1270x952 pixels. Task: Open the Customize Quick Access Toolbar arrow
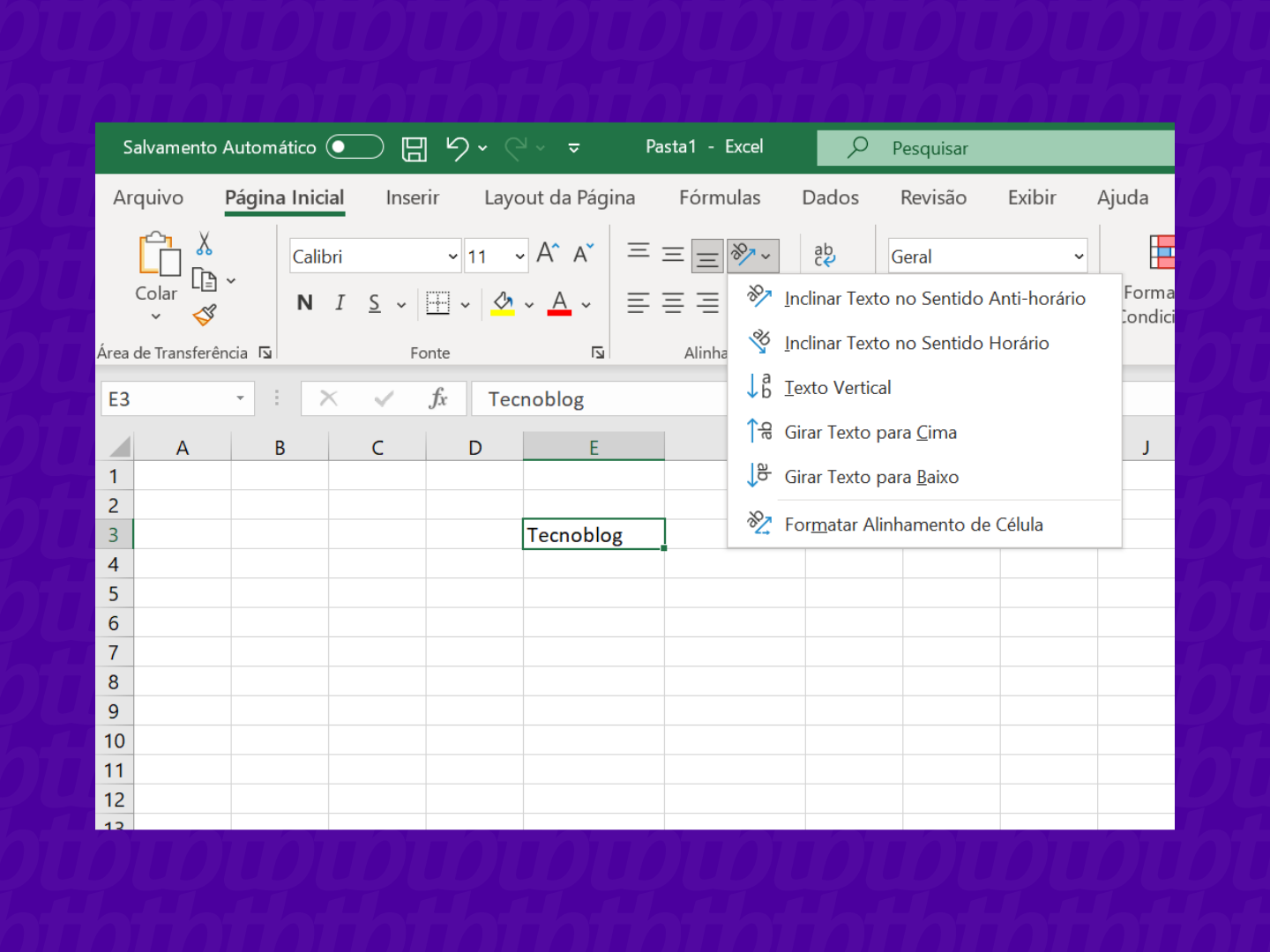(574, 148)
